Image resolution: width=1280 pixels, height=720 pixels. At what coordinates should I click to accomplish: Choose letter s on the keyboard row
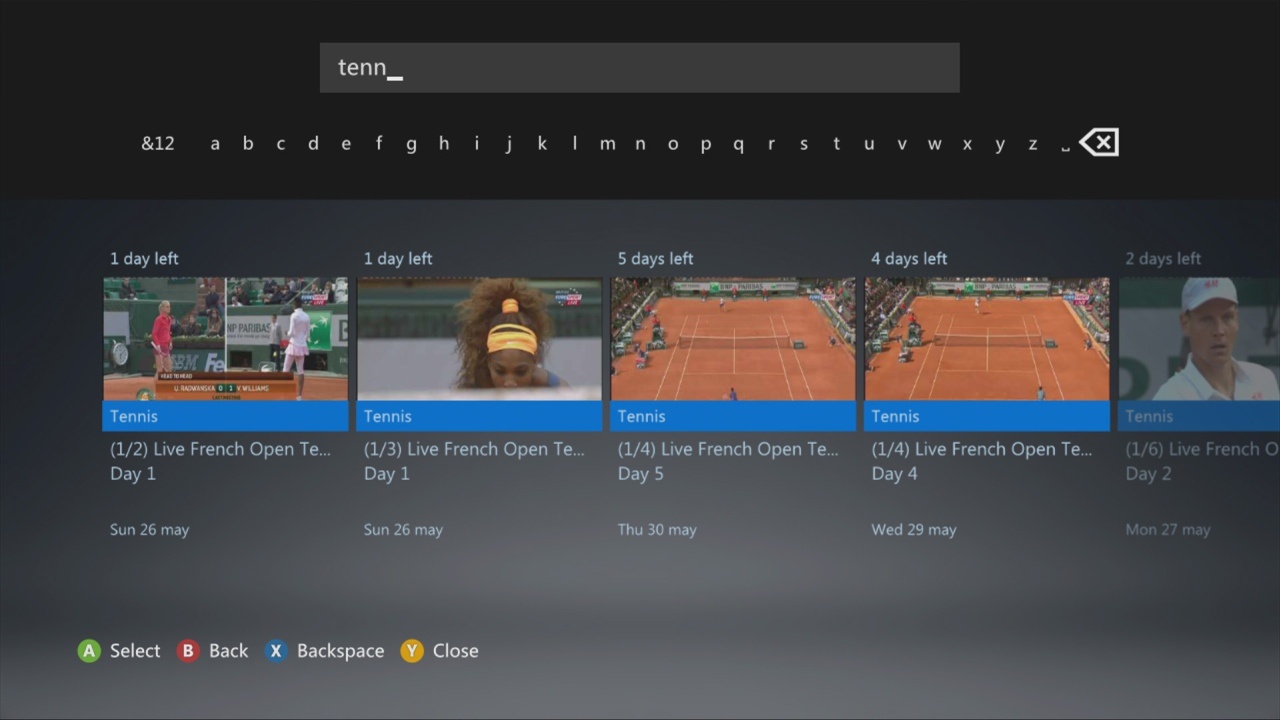point(803,144)
